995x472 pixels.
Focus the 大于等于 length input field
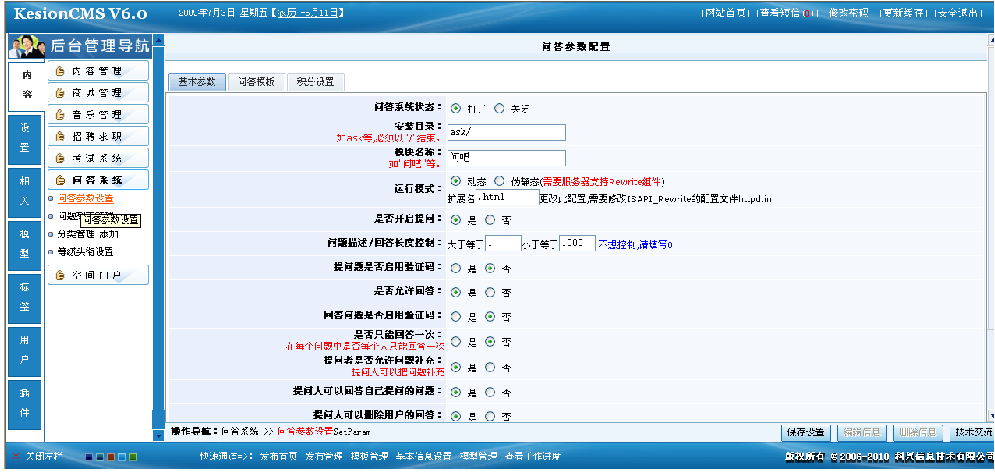[x=503, y=244]
